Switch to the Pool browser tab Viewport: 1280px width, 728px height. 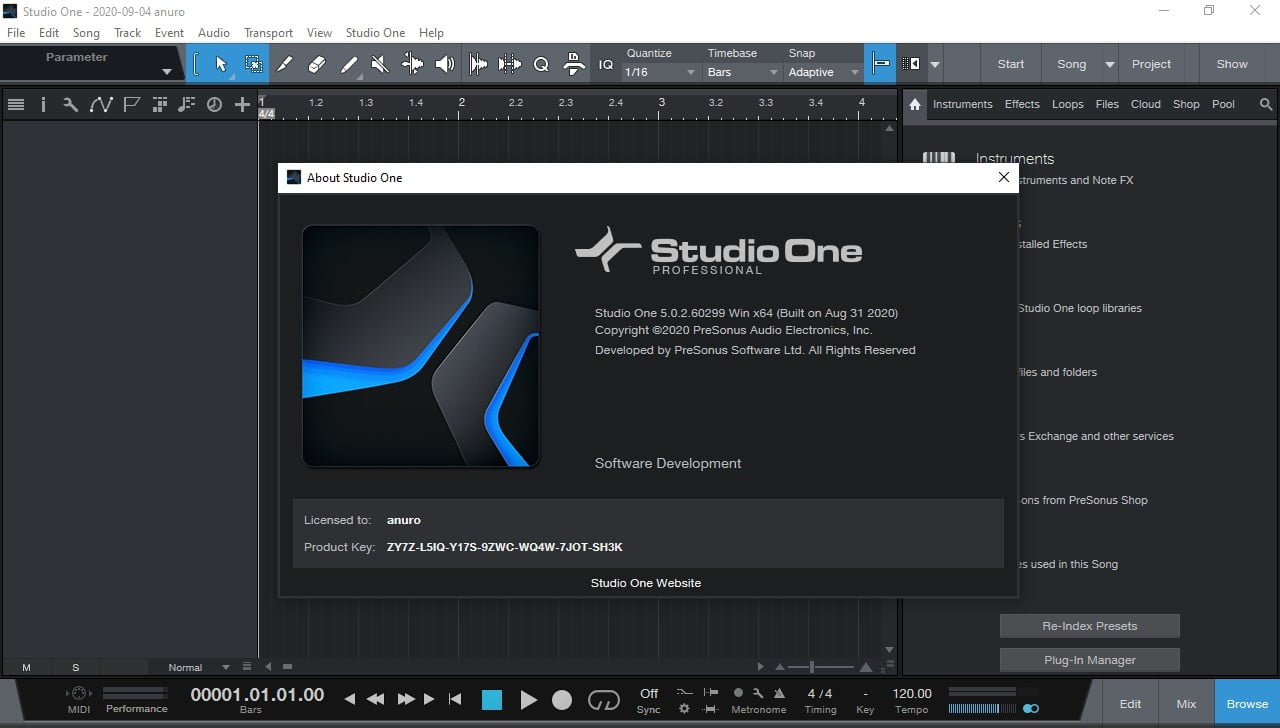1223,104
